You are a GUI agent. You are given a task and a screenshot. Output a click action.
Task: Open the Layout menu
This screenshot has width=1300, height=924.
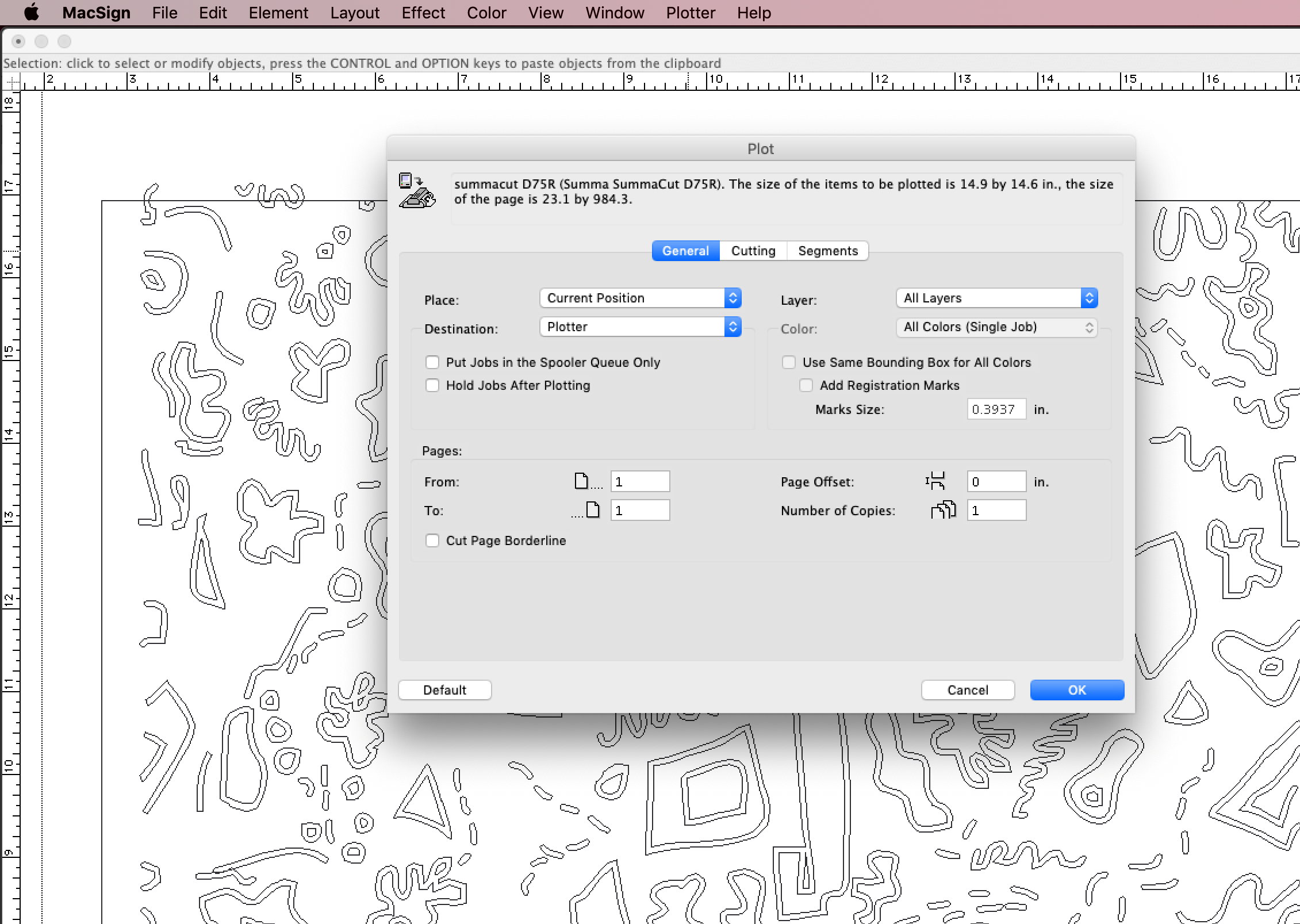point(355,13)
